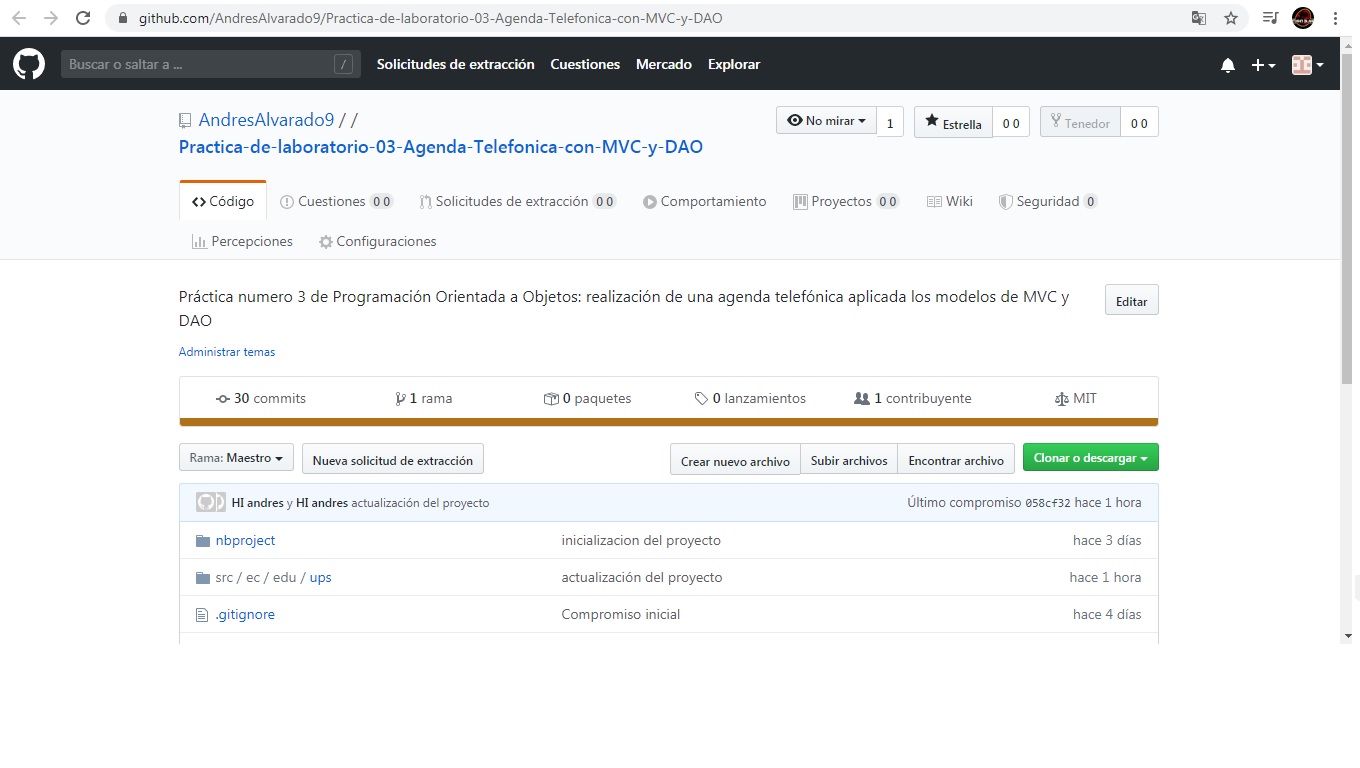Screen dimensions: 1360x768
Task: Open the Explorar menu
Action: coord(733,64)
